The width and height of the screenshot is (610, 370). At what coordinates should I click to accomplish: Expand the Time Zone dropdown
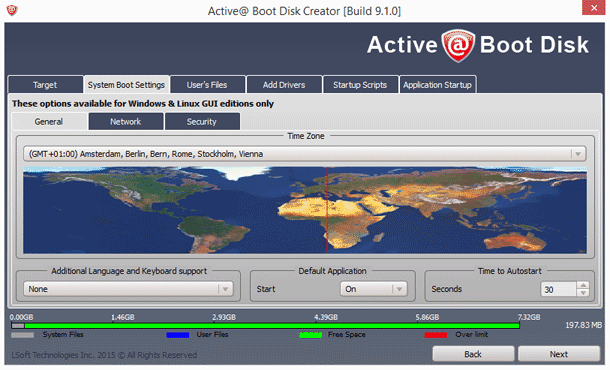point(305,154)
